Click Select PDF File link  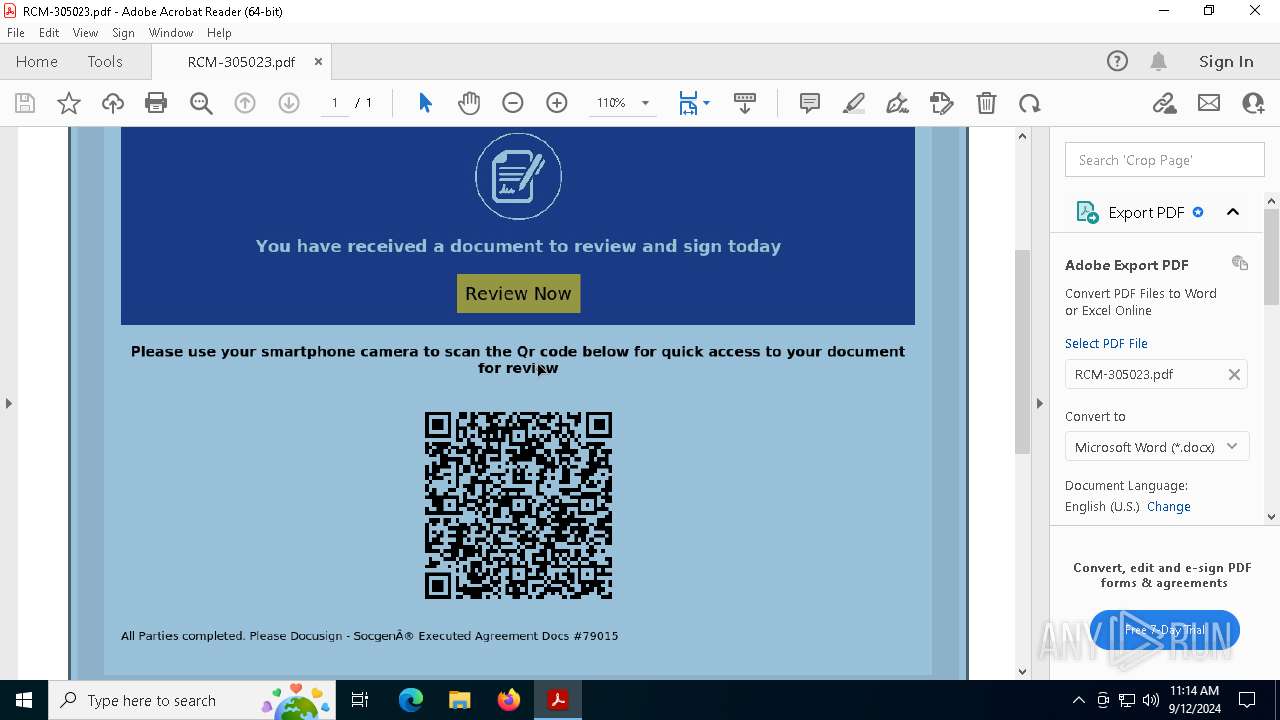pyautogui.click(x=1106, y=343)
